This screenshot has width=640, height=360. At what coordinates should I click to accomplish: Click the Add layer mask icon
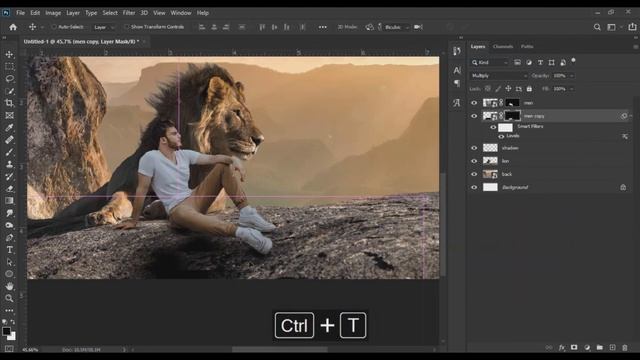coord(574,347)
